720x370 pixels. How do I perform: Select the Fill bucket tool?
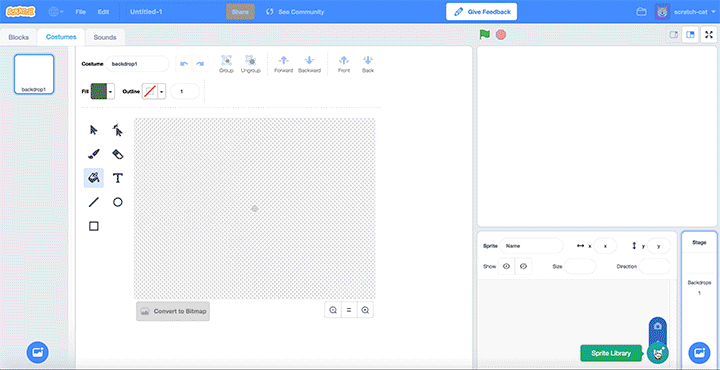[x=94, y=178]
